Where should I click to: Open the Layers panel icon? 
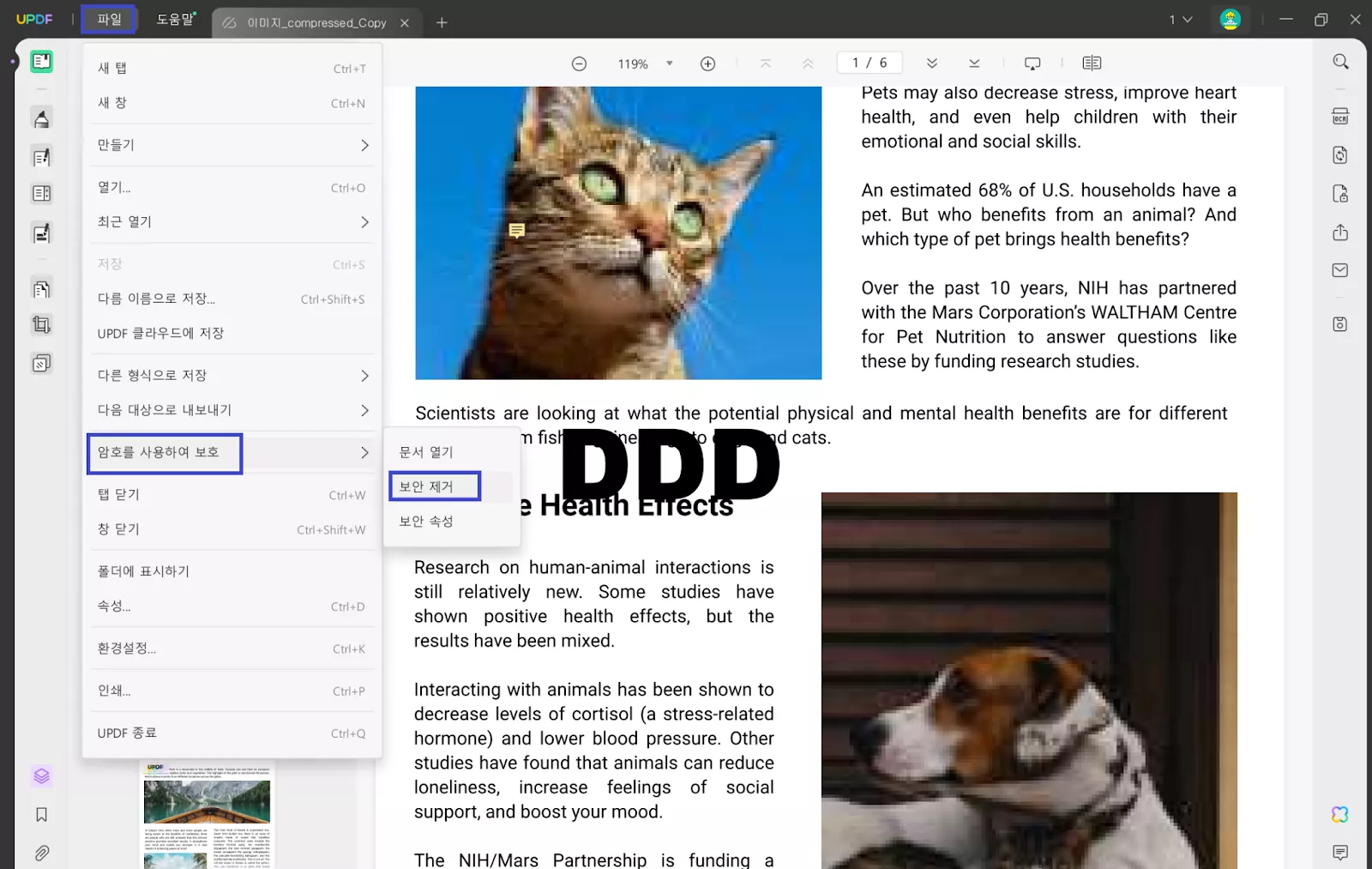tap(41, 776)
